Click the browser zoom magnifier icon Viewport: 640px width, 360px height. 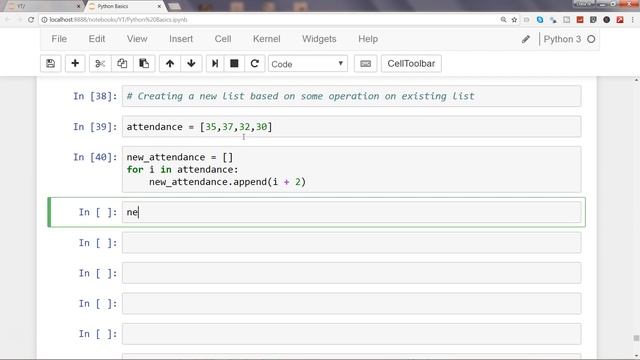pos(503,20)
